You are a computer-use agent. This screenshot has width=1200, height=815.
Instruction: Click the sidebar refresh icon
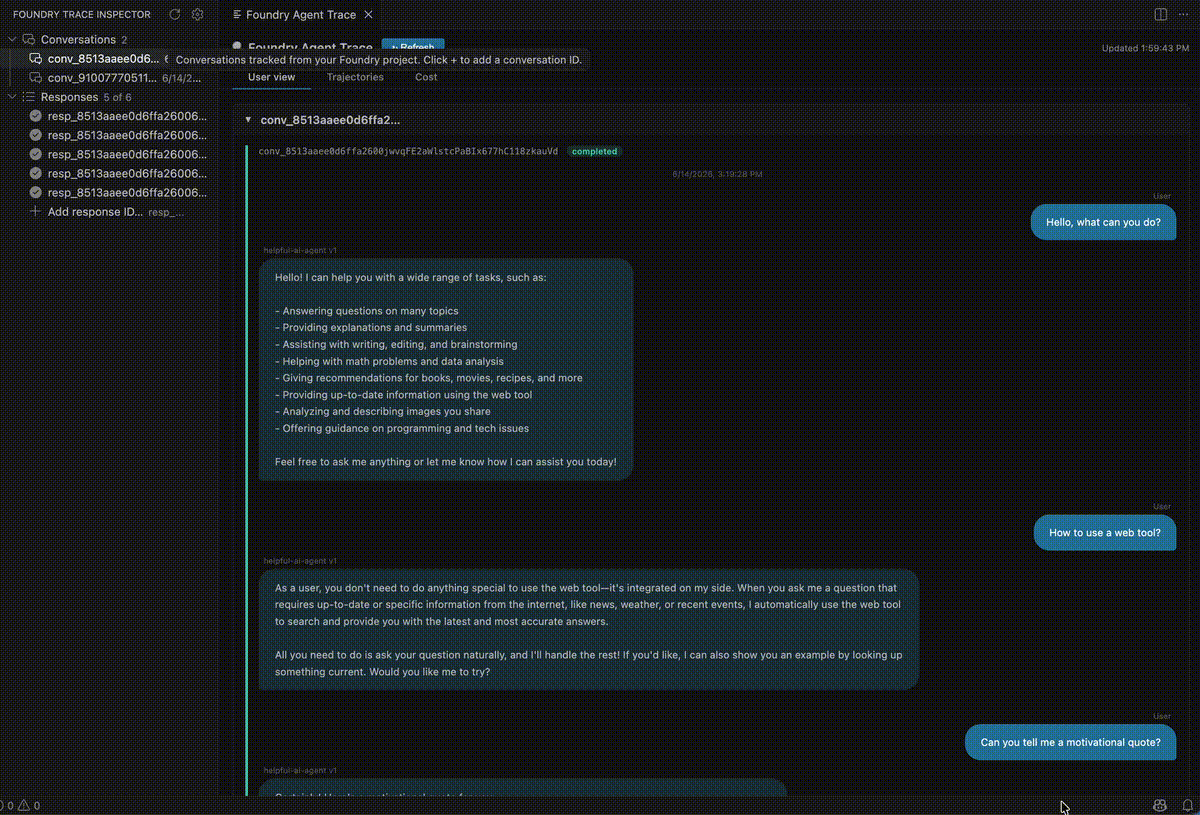click(175, 15)
